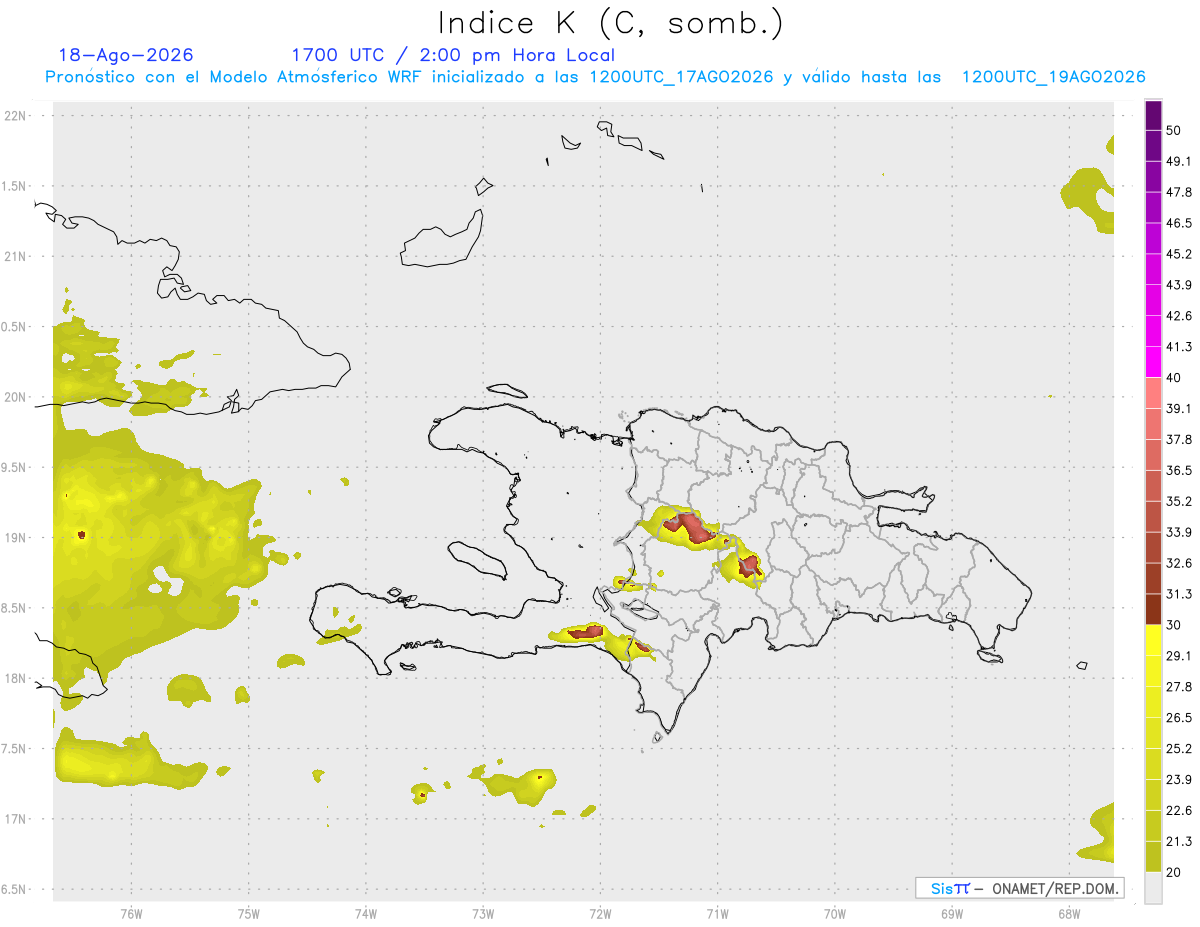1200x927 pixels.
Task: Click the legend value '26.5'
Action: [x=1179, y=718]
